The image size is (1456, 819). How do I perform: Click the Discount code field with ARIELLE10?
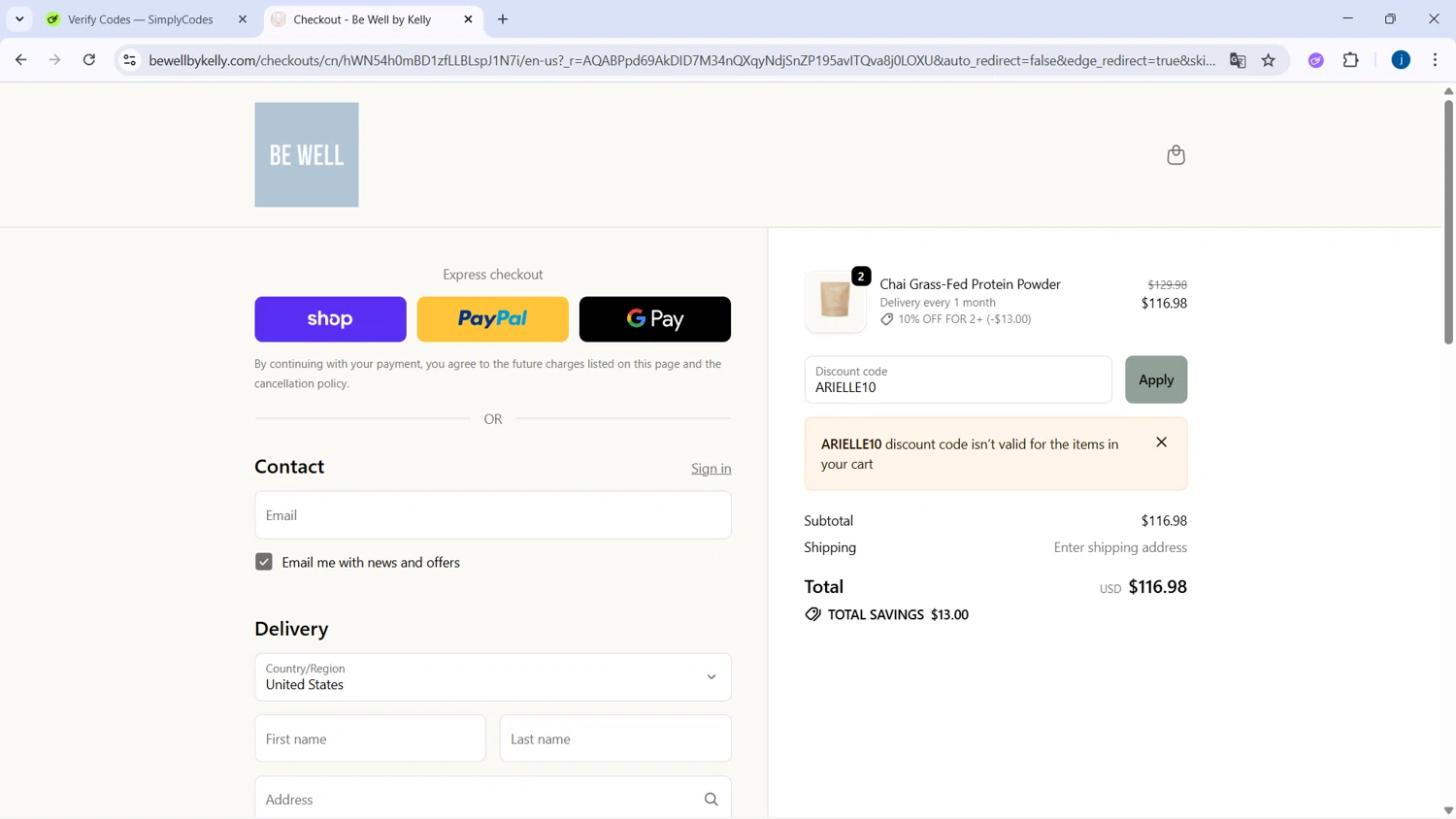958,379
